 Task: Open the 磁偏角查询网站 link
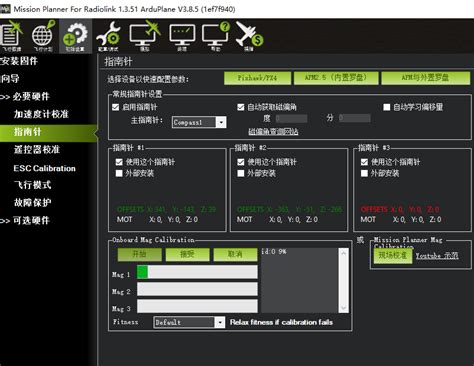pyautogui.click(x=273, y=132)
